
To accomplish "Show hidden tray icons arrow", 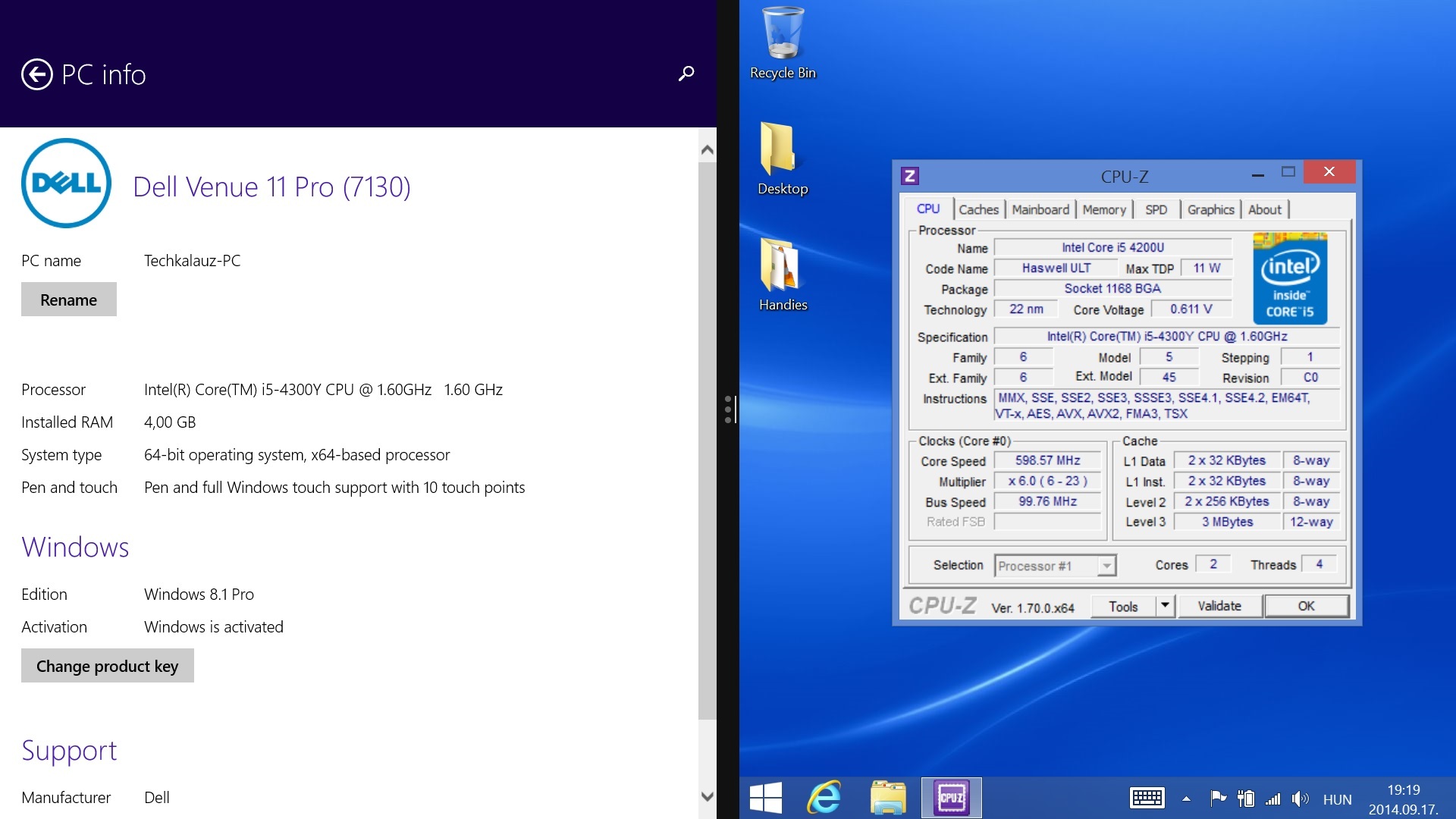I will click(1187, 799).
